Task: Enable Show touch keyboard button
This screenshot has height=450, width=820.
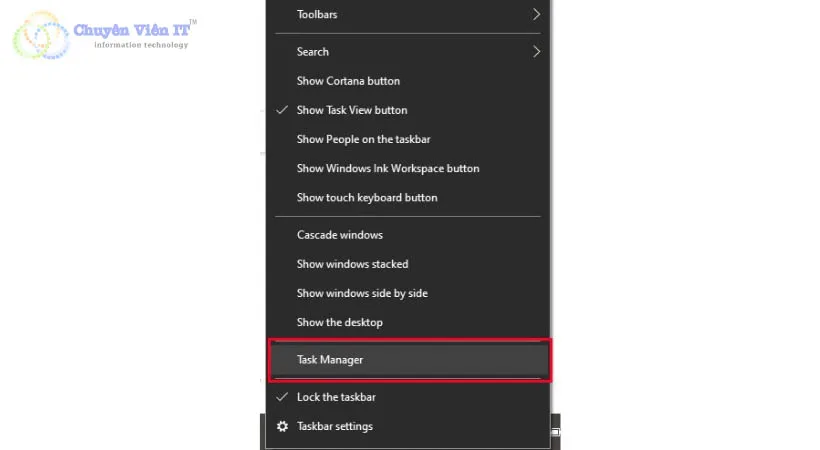Action: [x=367, y=197]
